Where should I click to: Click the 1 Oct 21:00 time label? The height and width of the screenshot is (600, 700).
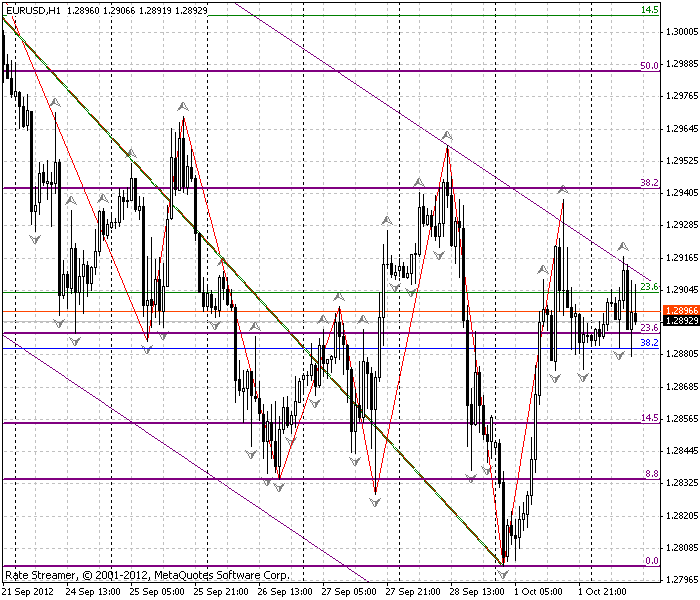[602, 592]
